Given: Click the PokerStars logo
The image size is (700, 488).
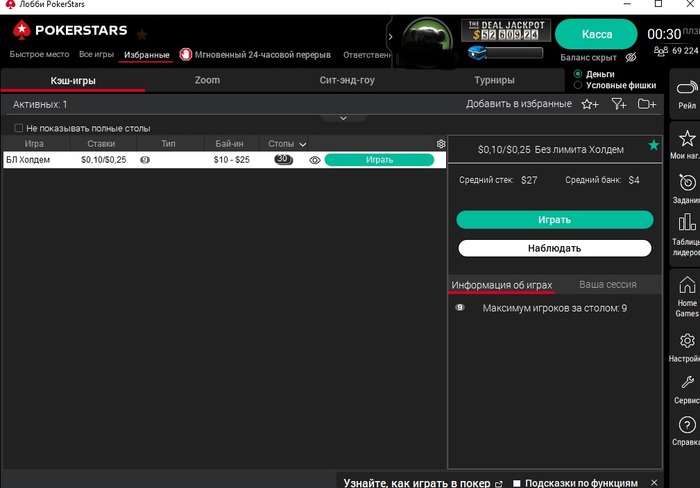Looking at the screenshot, I should pos(70,30).
